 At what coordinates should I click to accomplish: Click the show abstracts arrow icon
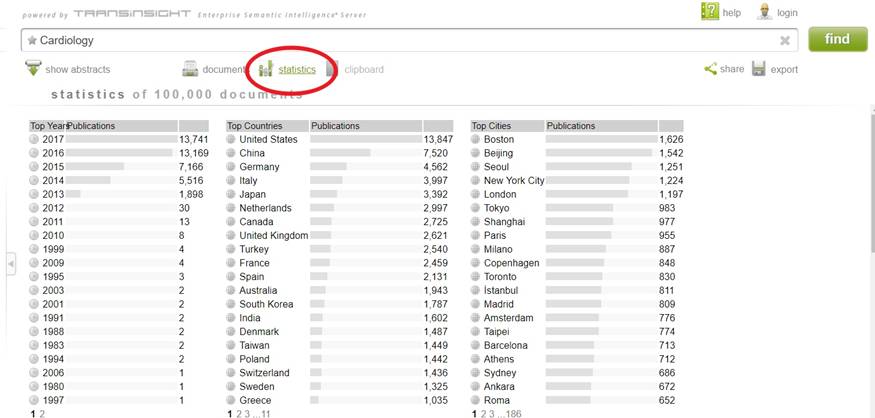coord(33,68)
